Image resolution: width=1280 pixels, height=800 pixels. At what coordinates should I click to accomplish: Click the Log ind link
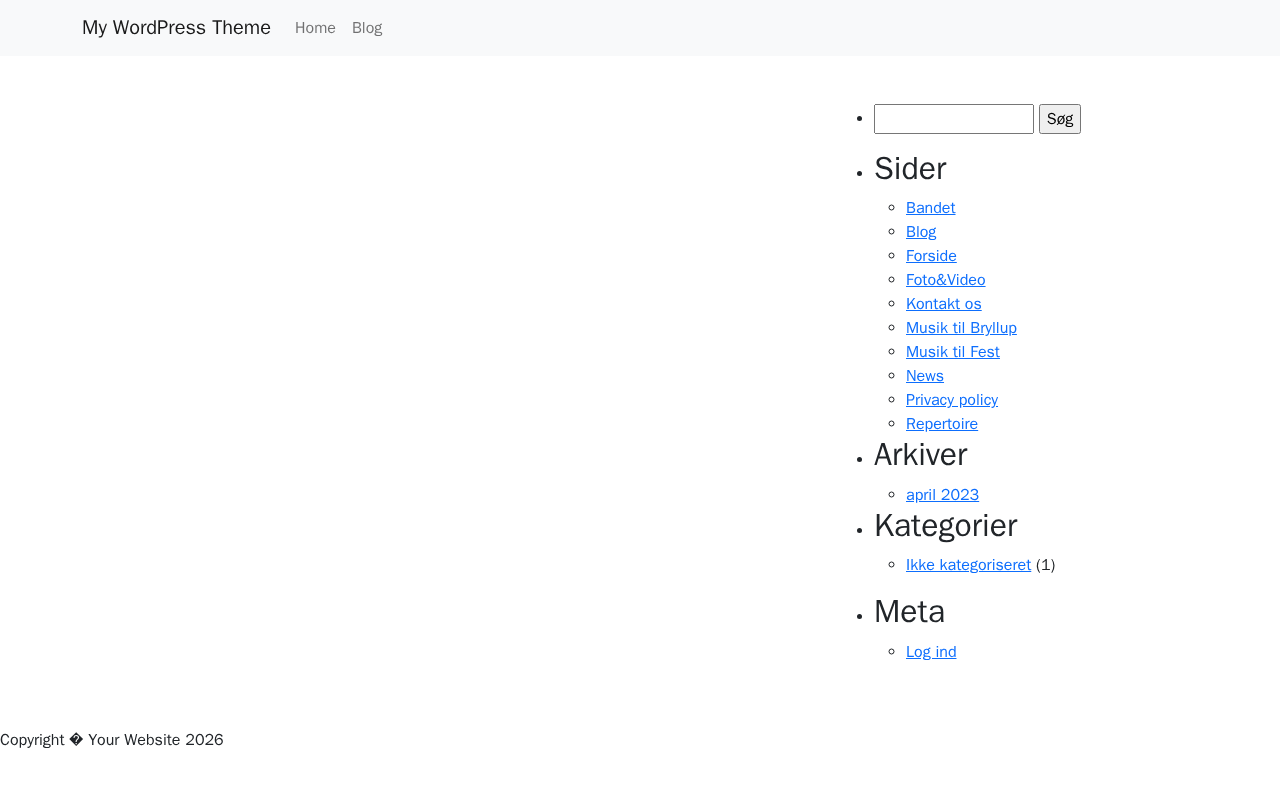point(930,652)
